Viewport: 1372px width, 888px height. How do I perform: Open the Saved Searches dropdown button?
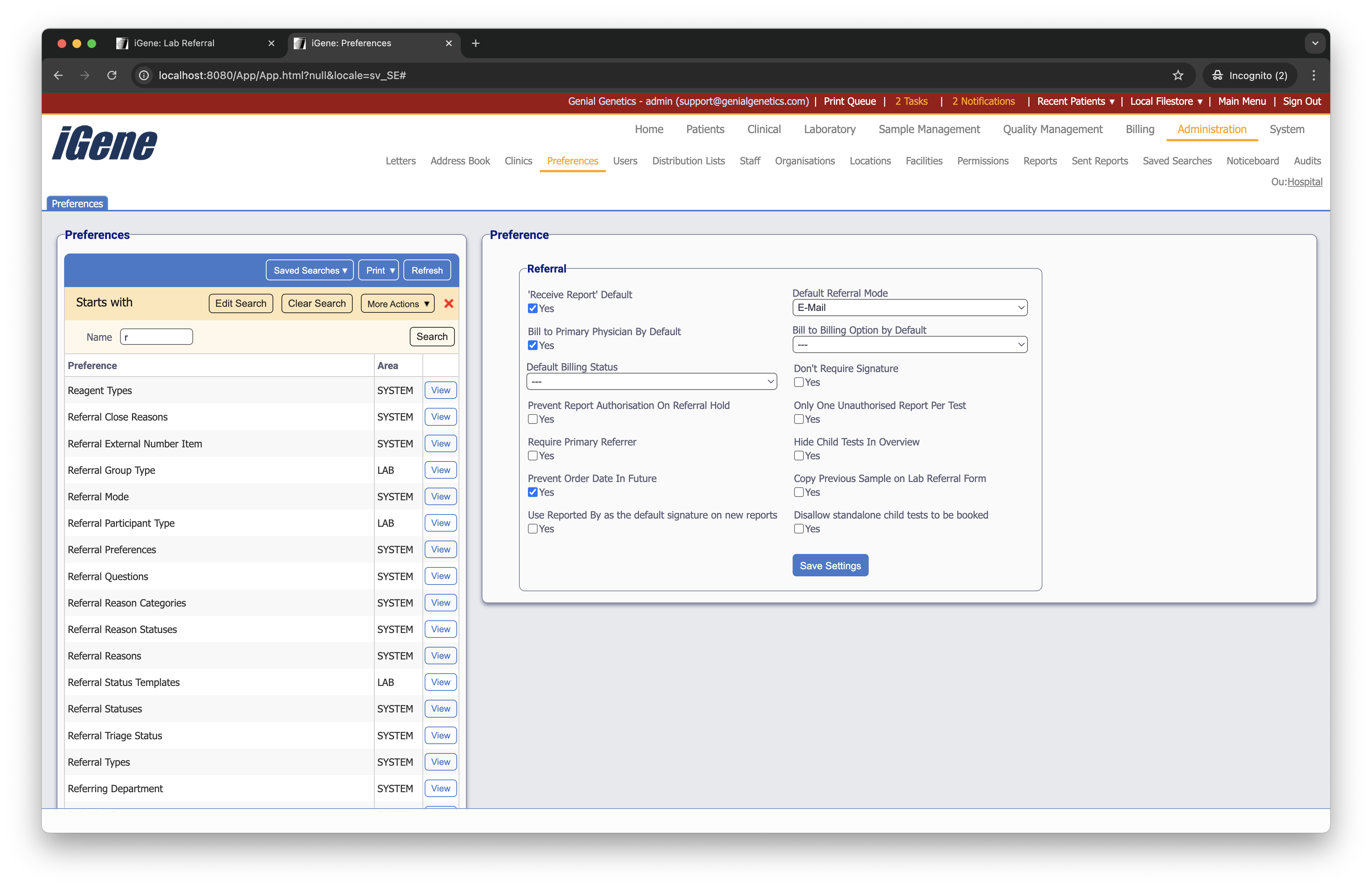coord(309,270)
